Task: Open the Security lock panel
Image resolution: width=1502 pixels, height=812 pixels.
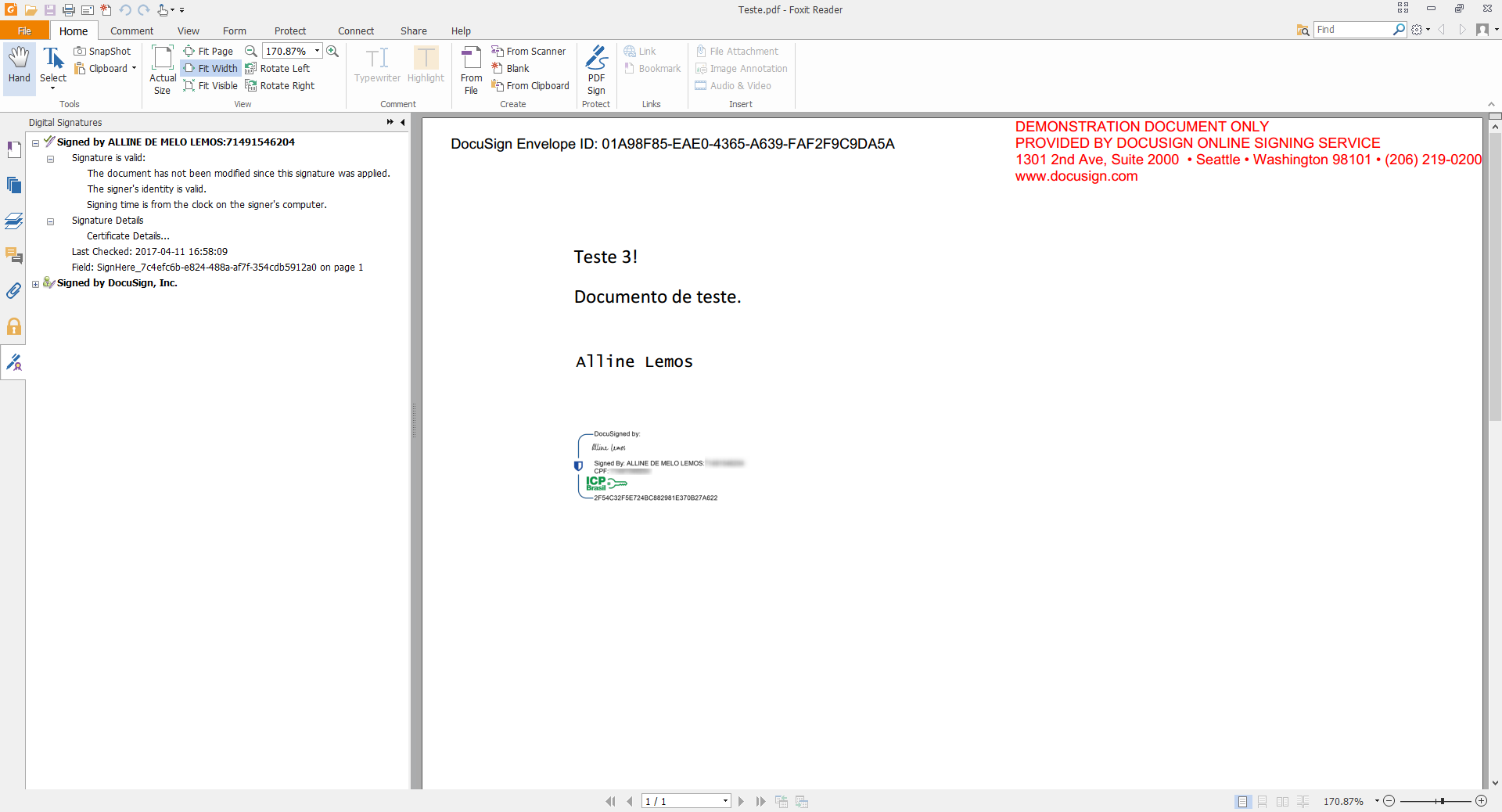Action: (13, 327)
